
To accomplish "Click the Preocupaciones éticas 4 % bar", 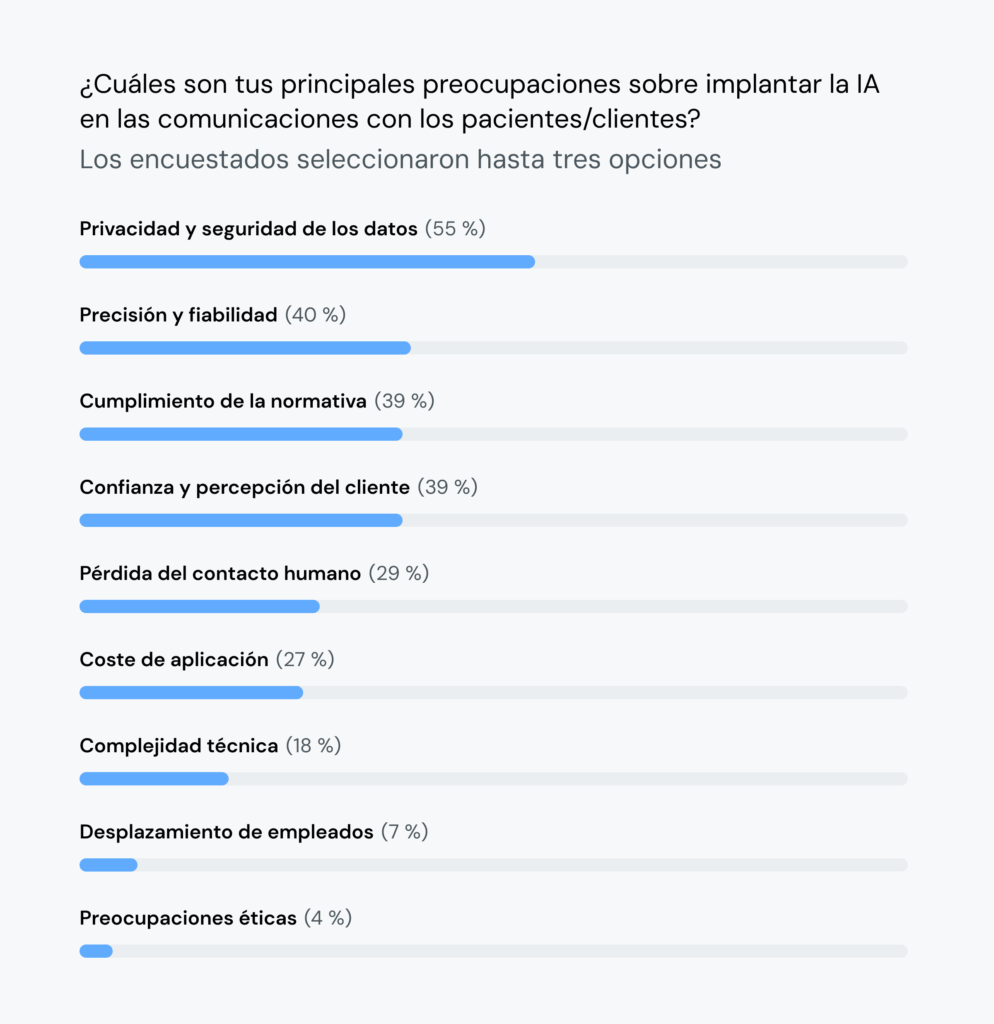I will [96, 950].
